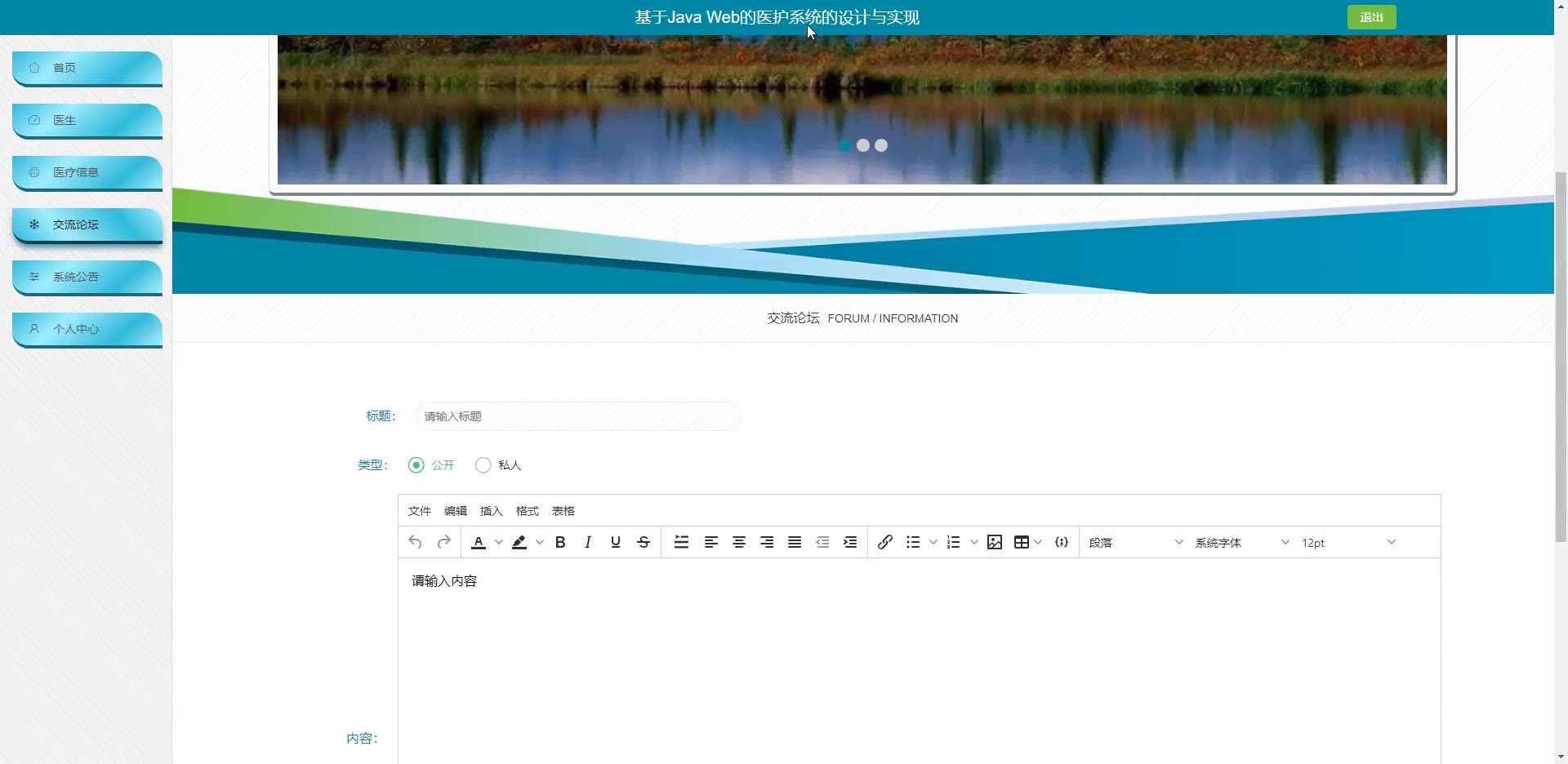Viewport: 1568px width, 764px height.
Task: Decrease indent in editor
Action: (822, 542)
